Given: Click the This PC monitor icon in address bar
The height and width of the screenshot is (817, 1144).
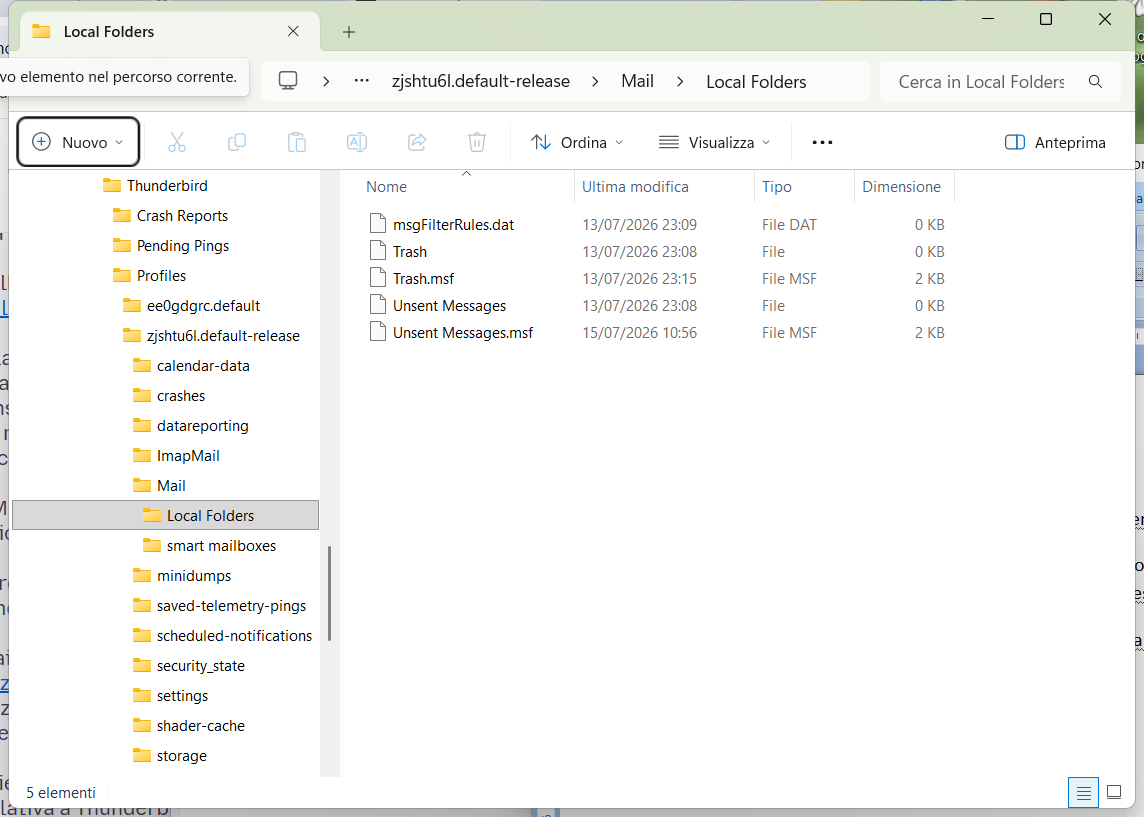Looking at the screenshot, I should click(x=288, y=81).
